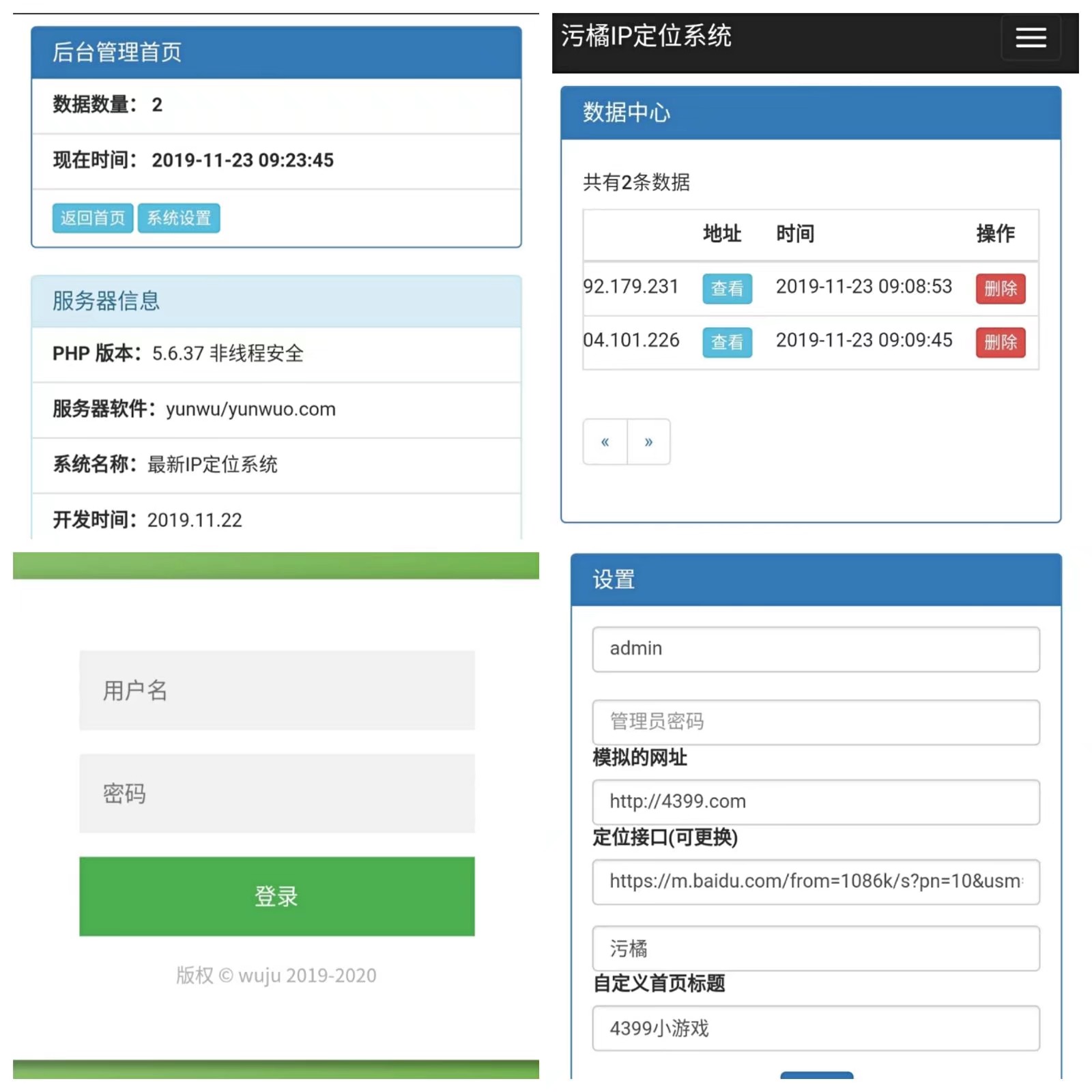Click the 时间 column header
This screenshot has height=1092, width=1092.
tap(795, 234)
